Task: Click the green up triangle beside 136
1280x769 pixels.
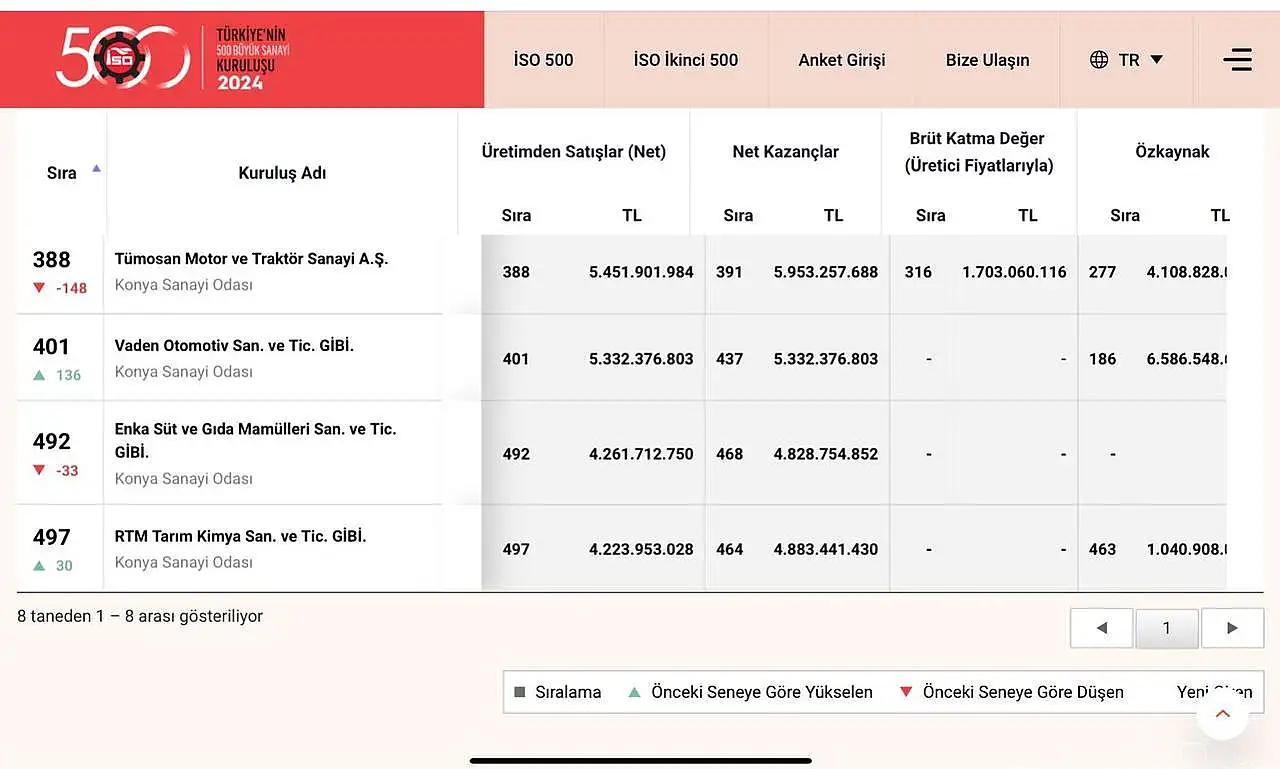Action: pyautogui.click(x=39, y=375)
